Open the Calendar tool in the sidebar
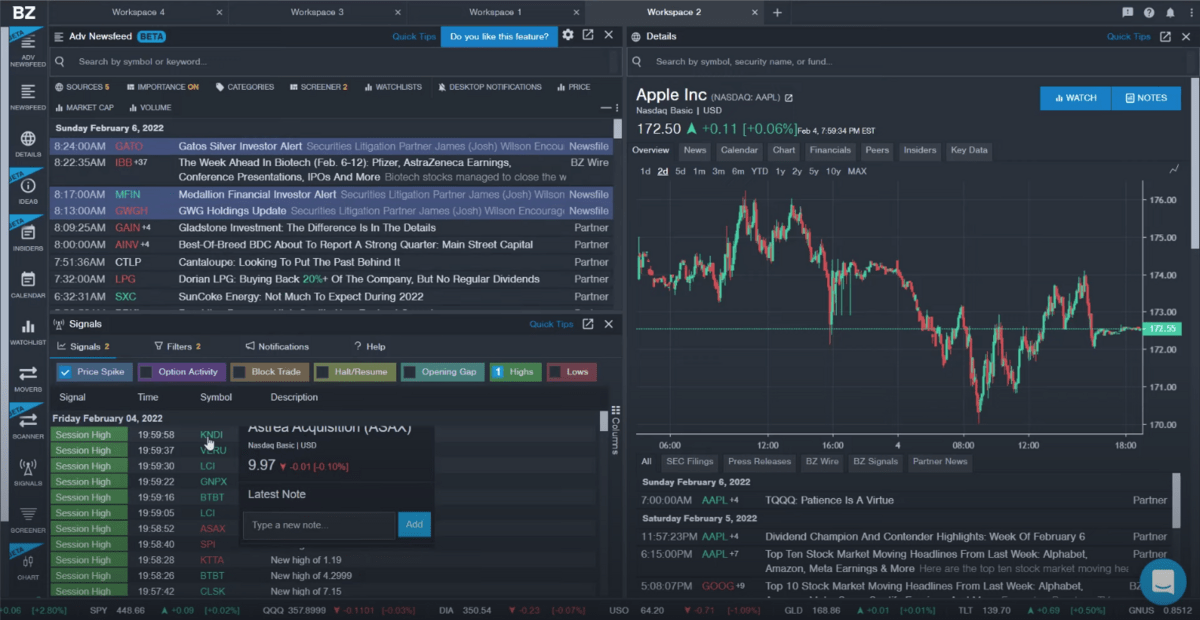1200x620 pixels. coord(28,285)
